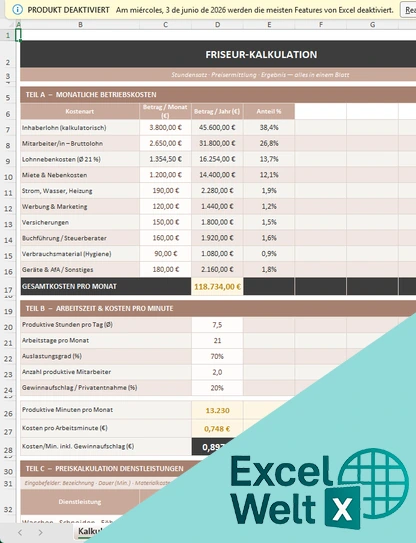Select the Miete & Nebenkosten cell

(x=80, y=175)
